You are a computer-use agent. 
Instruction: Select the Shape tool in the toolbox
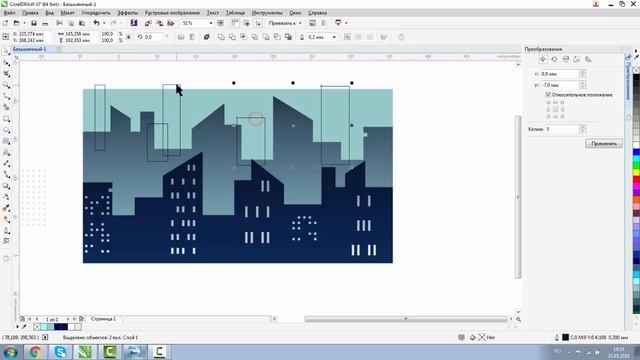pyautogui.click(x=7, y=63)
